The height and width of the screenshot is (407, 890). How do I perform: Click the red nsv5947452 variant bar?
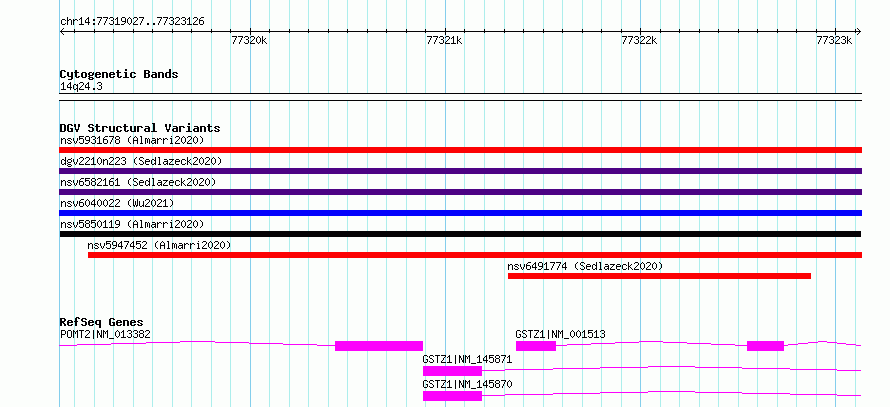tap(475, 255)
